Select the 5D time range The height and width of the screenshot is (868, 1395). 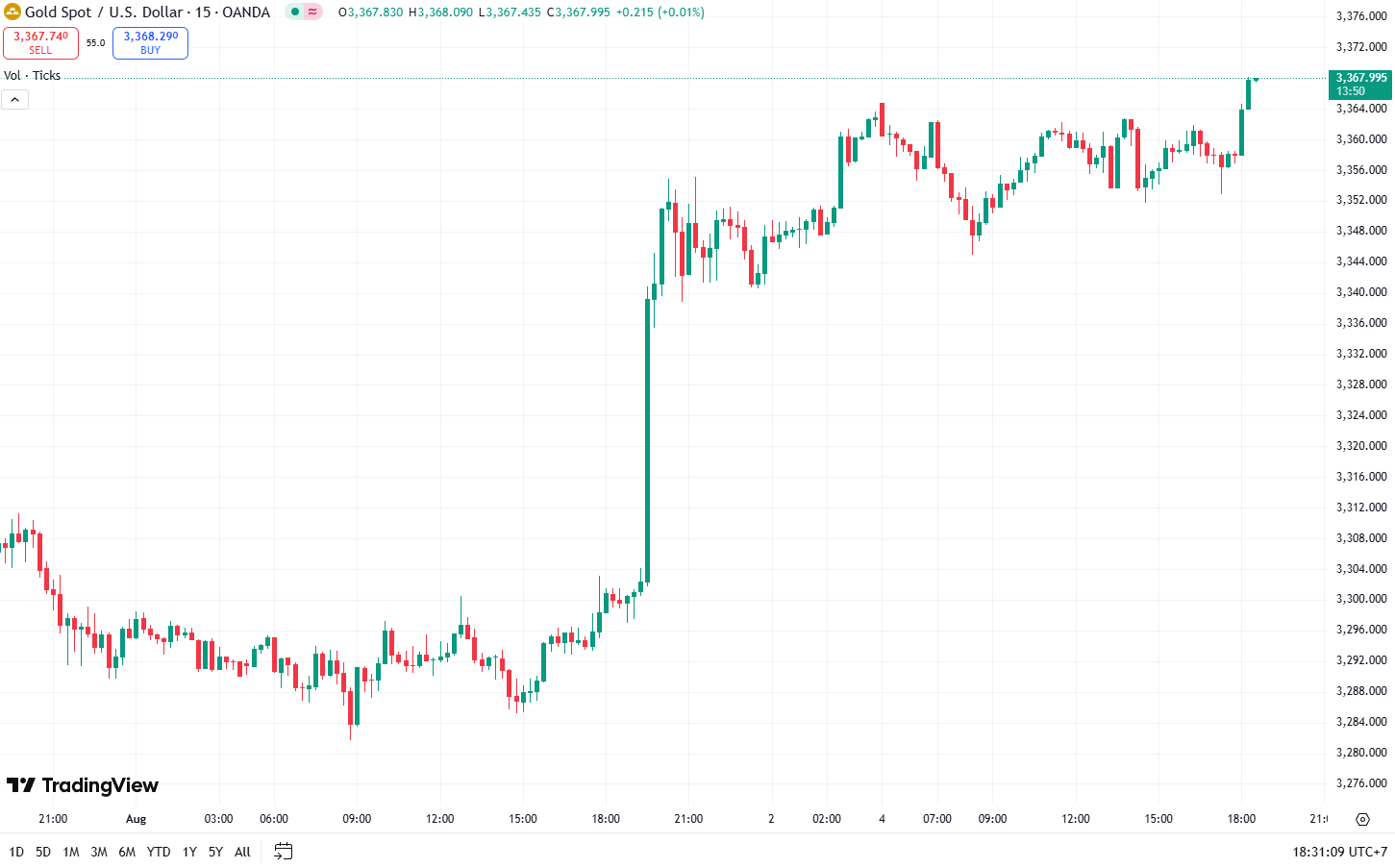[x=43, y=852]
